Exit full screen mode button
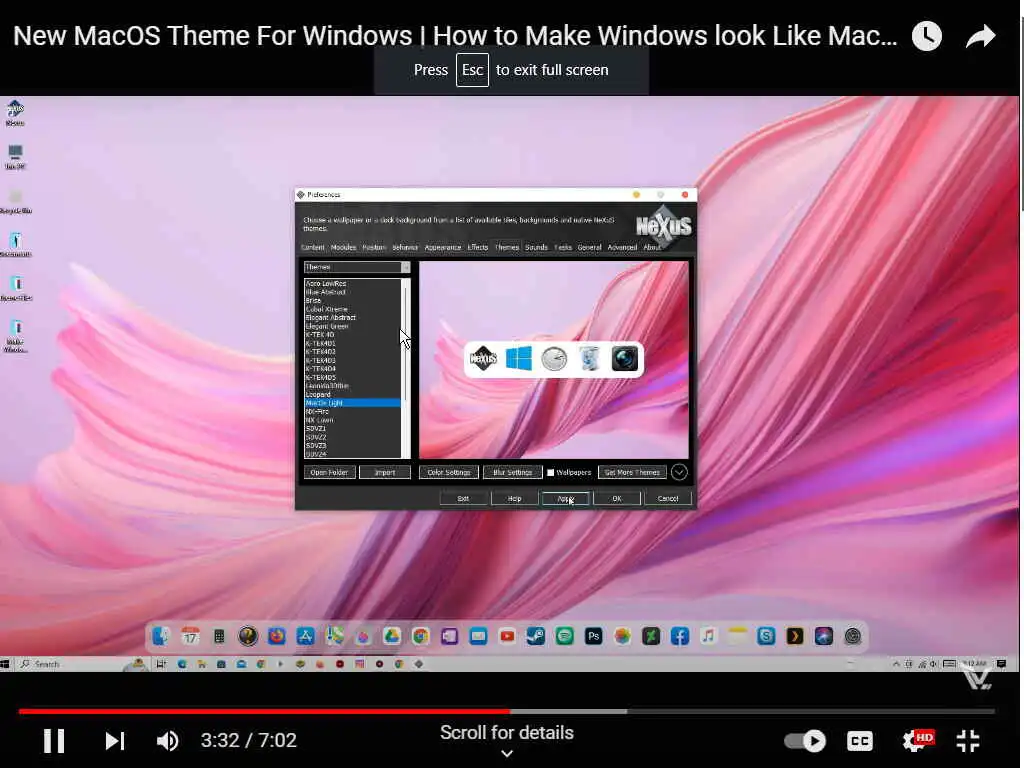Screen dimensions: 1024x768 [968, 741]
